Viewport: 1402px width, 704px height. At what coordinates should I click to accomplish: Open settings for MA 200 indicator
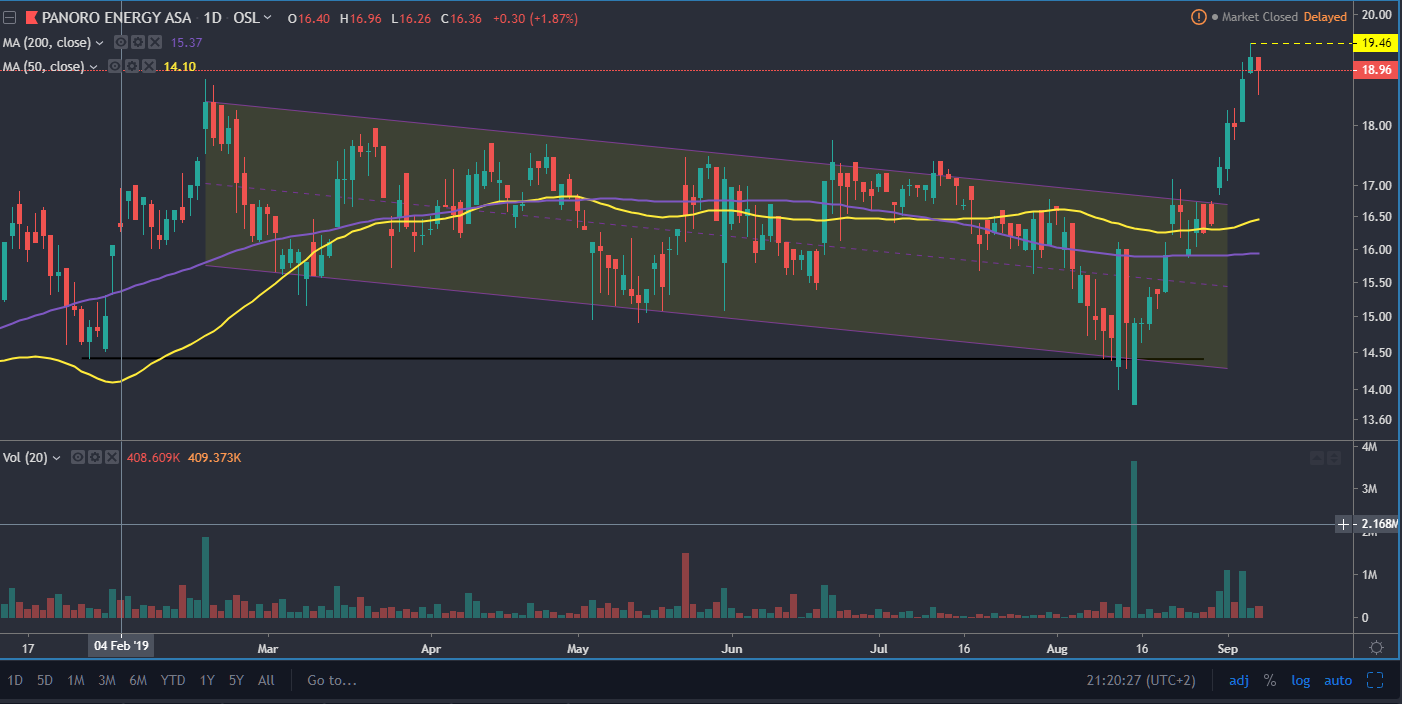pos(137,42)
